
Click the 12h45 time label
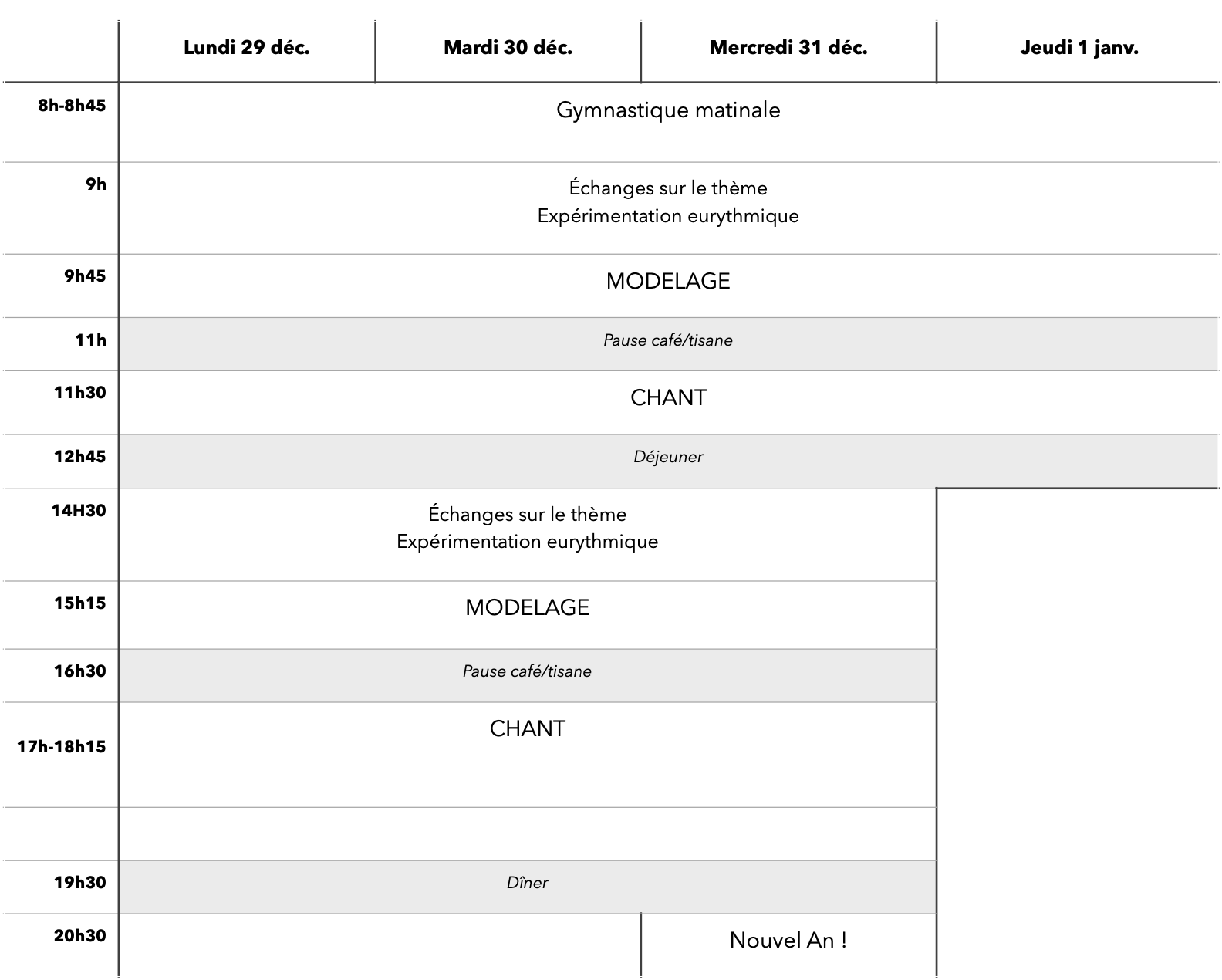pyautogui.click(x=79, y=457)
